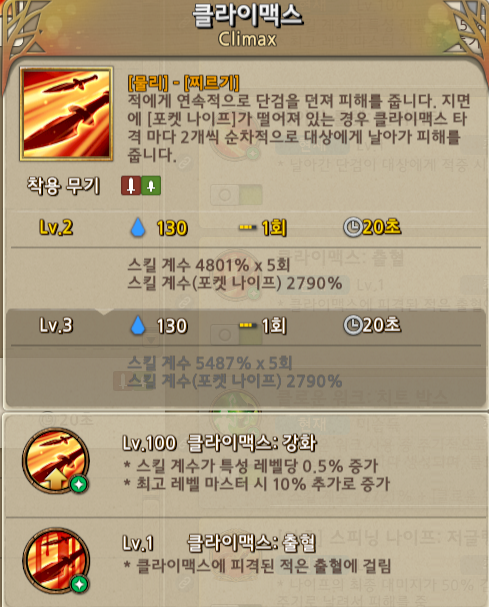Viewport: 489px width, 607px height.
Task: Click the blue SP drop icon in Lv.2 row
Action: (138, 228)
